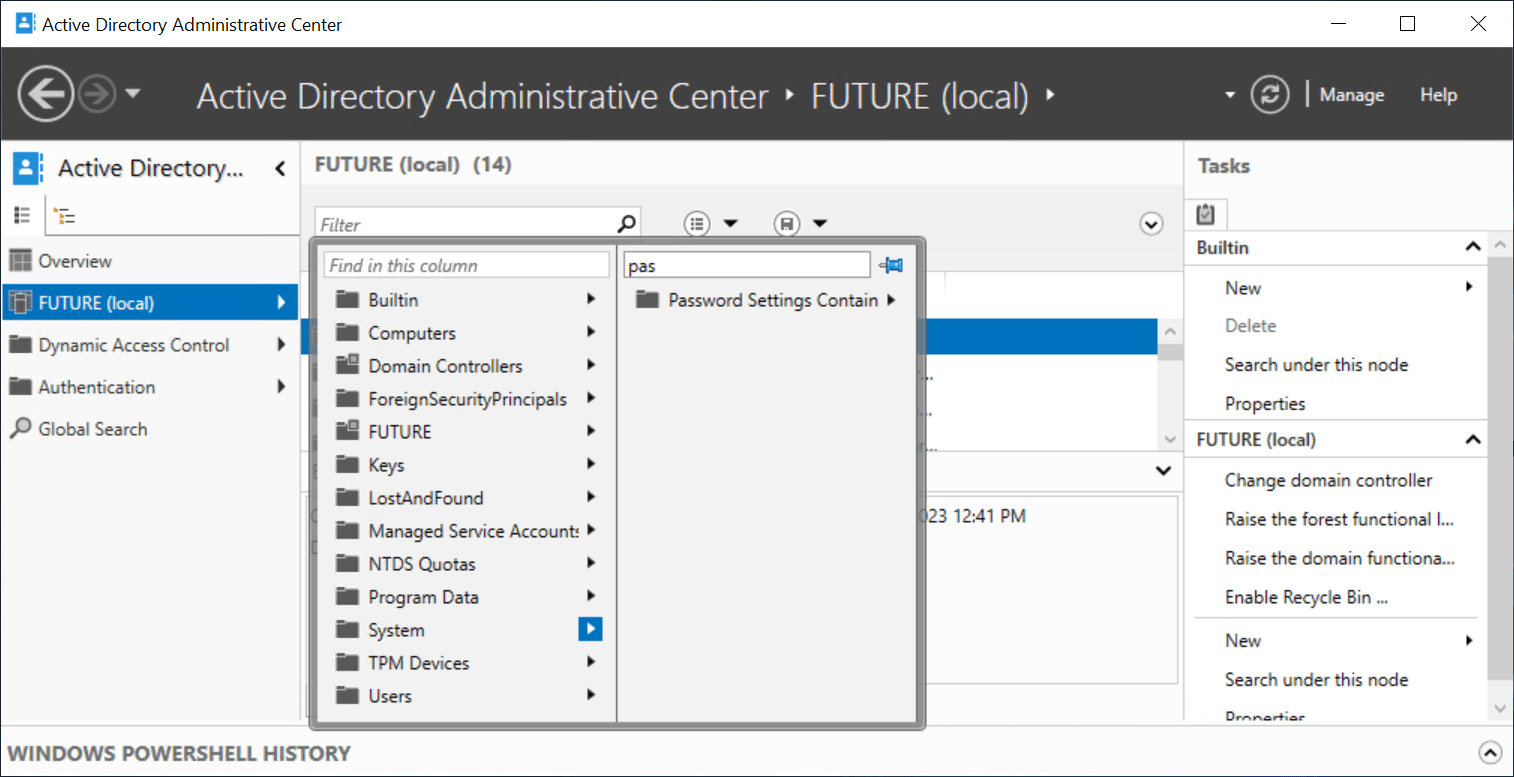
Task: Expand the System container arrow
Action: (590, 629)
